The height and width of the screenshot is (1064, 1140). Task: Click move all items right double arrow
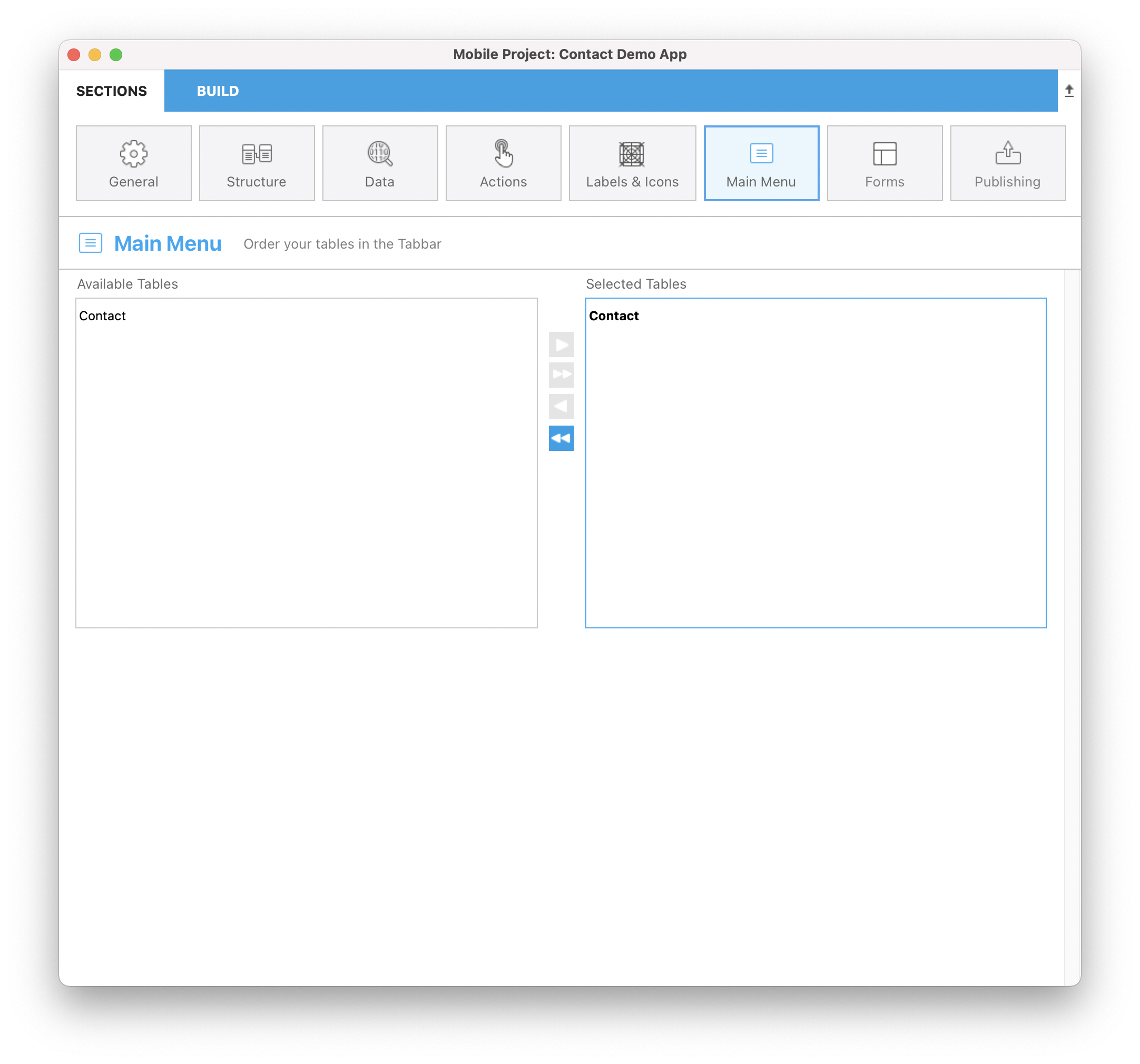pyautogui.click(x=561, y=375)
